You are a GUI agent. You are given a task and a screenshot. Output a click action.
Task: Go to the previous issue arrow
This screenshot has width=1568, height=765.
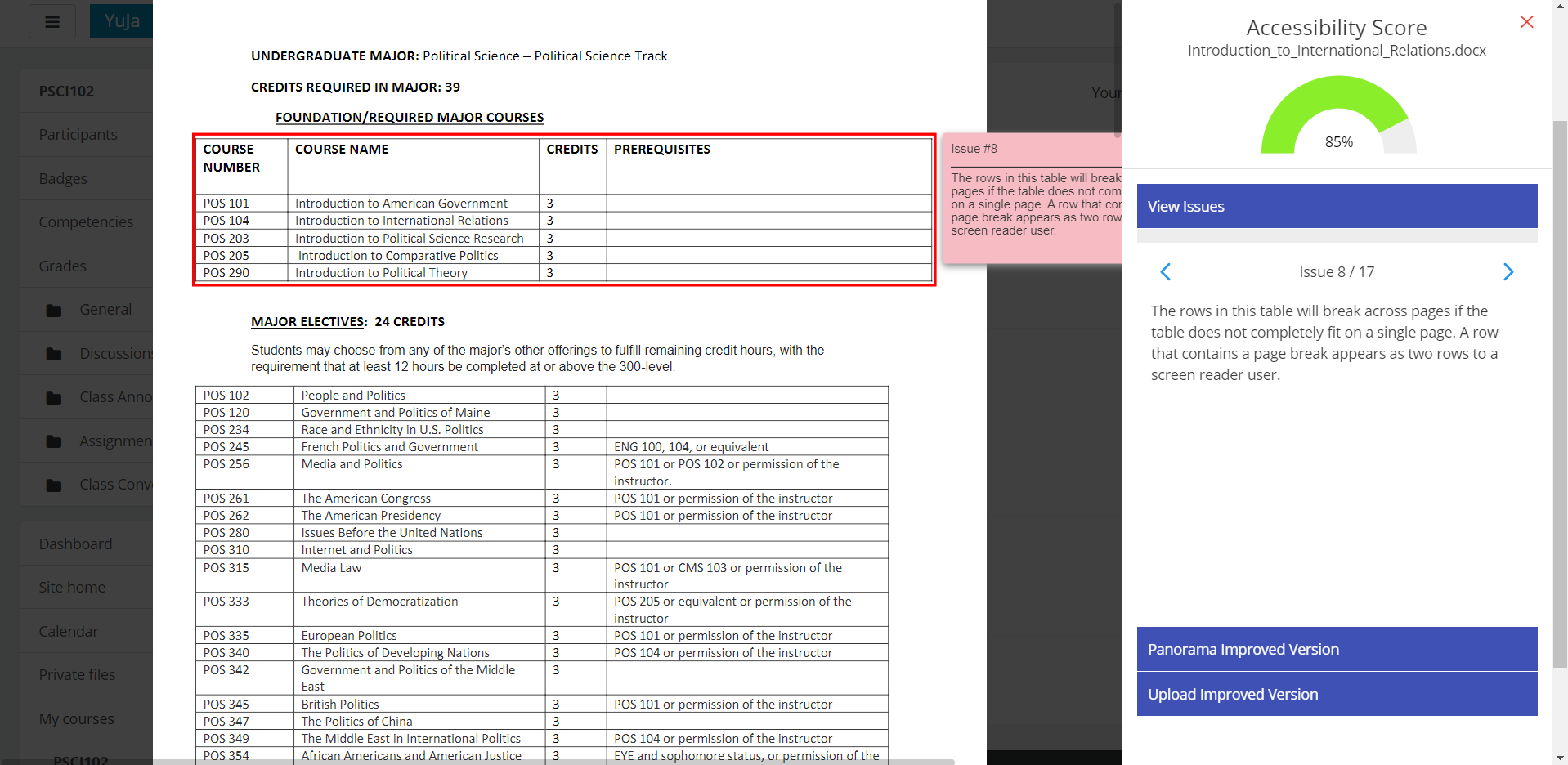tap(1166, 272)
